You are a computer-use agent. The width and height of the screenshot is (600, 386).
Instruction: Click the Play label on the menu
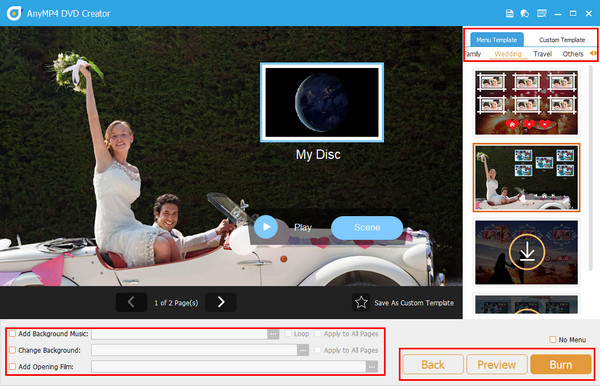coord(303,228)
